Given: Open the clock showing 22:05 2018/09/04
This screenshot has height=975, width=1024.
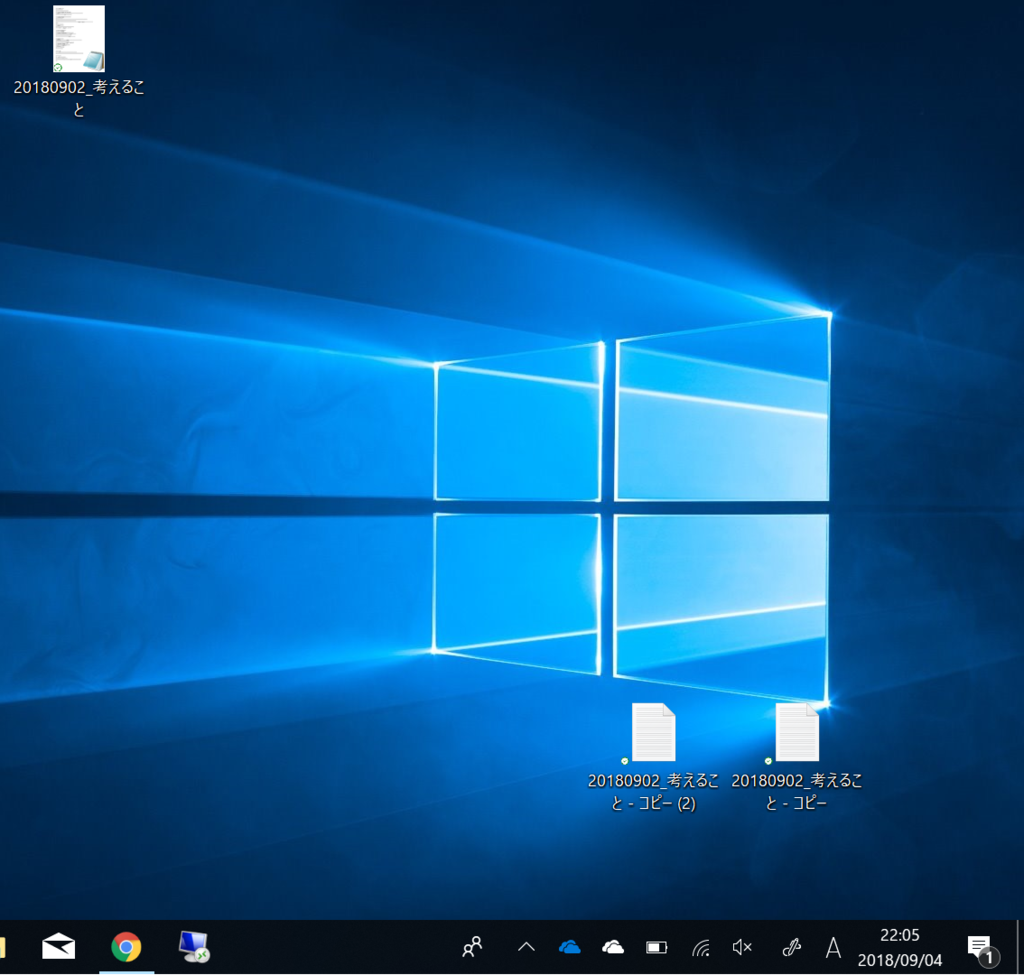Looking at the screenshot, I should pos(899,948).
